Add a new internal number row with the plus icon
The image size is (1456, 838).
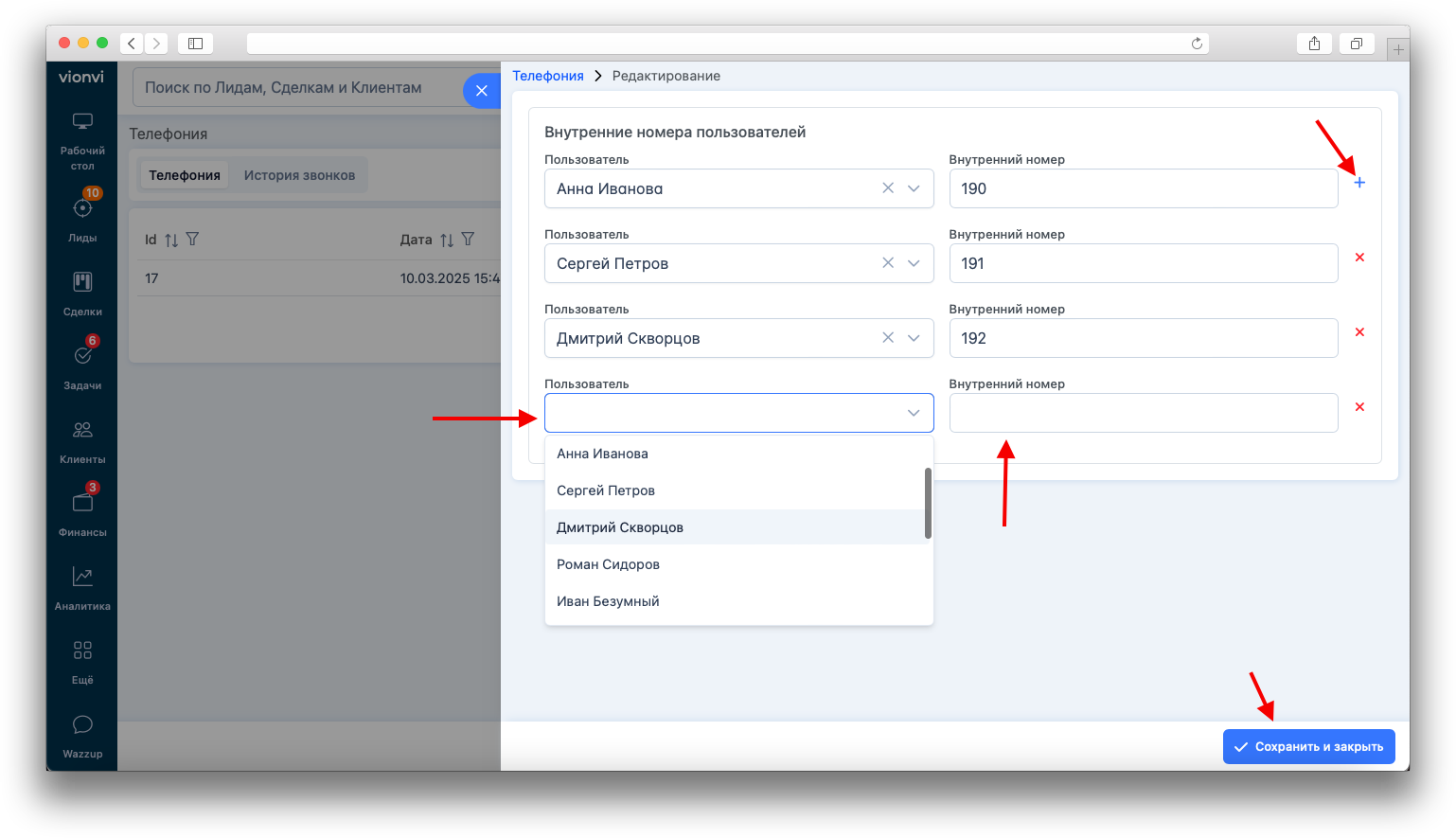pyautogui.click(x=1359, y=183)
